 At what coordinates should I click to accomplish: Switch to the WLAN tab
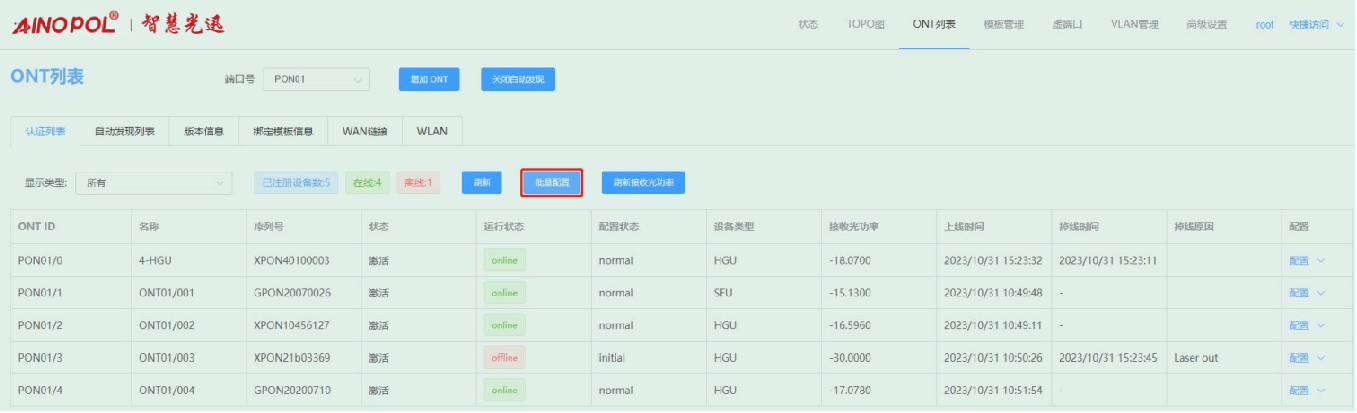432,131
